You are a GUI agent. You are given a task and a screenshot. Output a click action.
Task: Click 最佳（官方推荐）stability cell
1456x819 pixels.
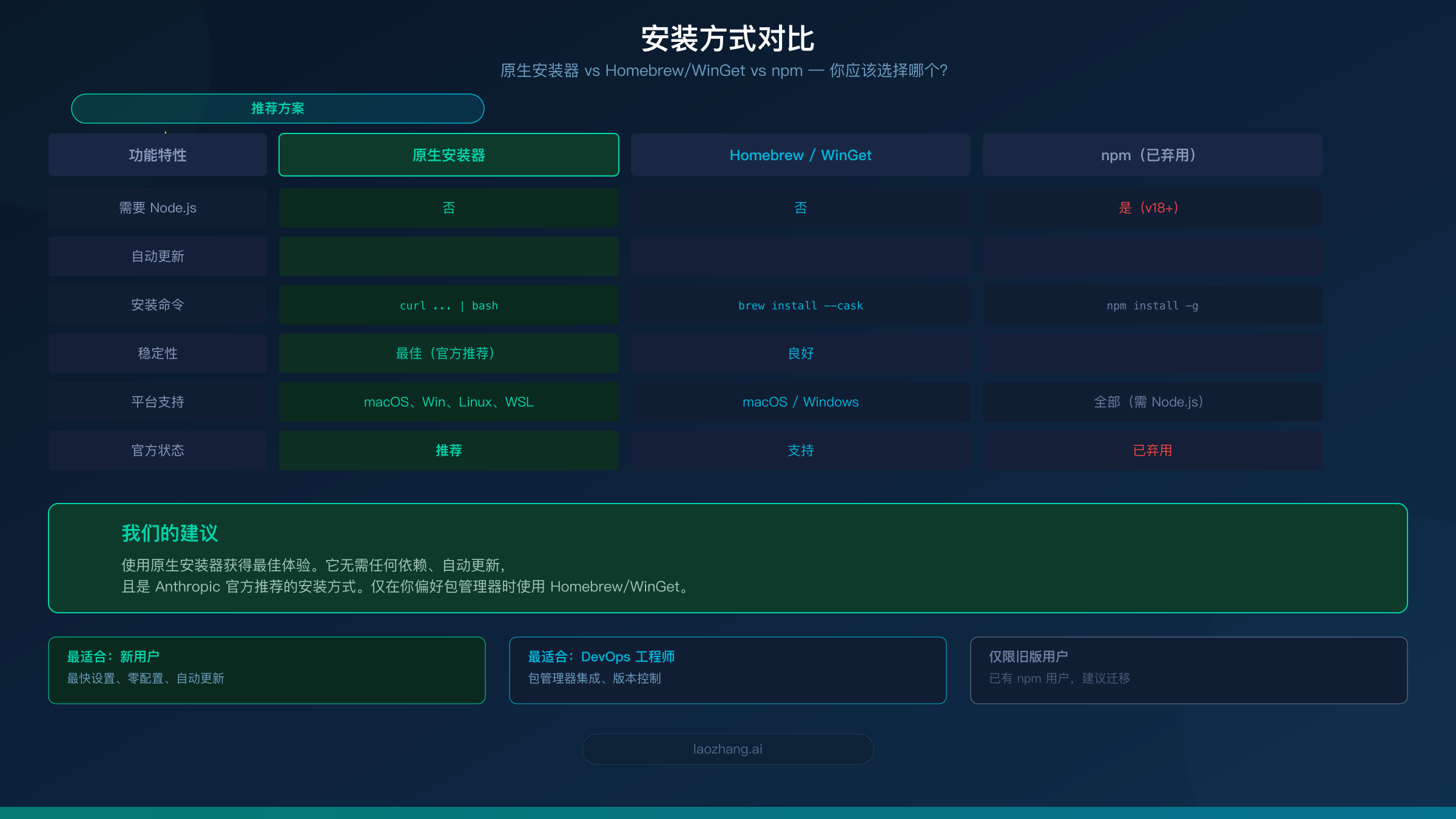[448, 353]
